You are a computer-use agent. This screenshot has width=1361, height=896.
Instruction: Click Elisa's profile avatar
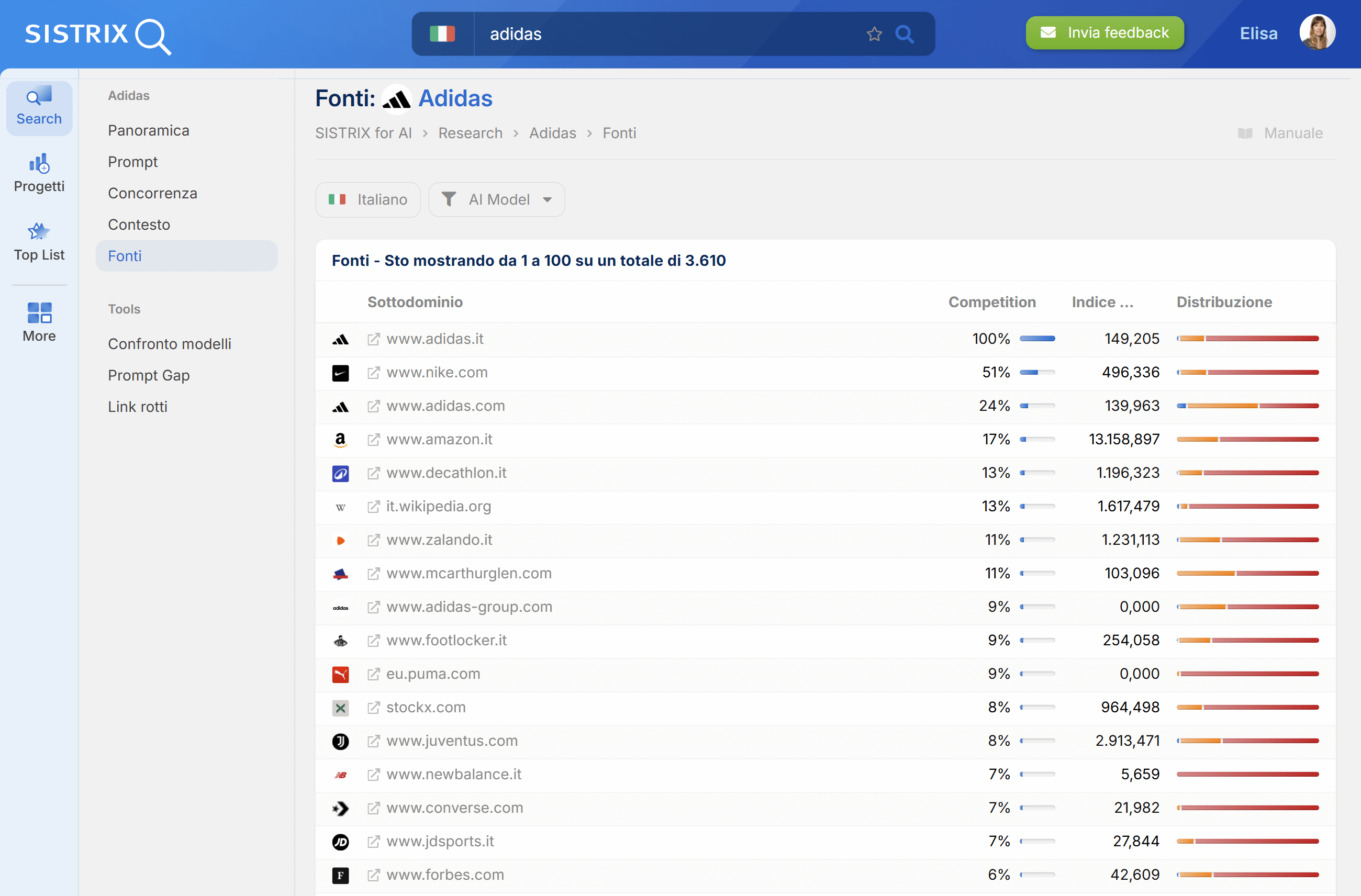[x=1317, y=31]
